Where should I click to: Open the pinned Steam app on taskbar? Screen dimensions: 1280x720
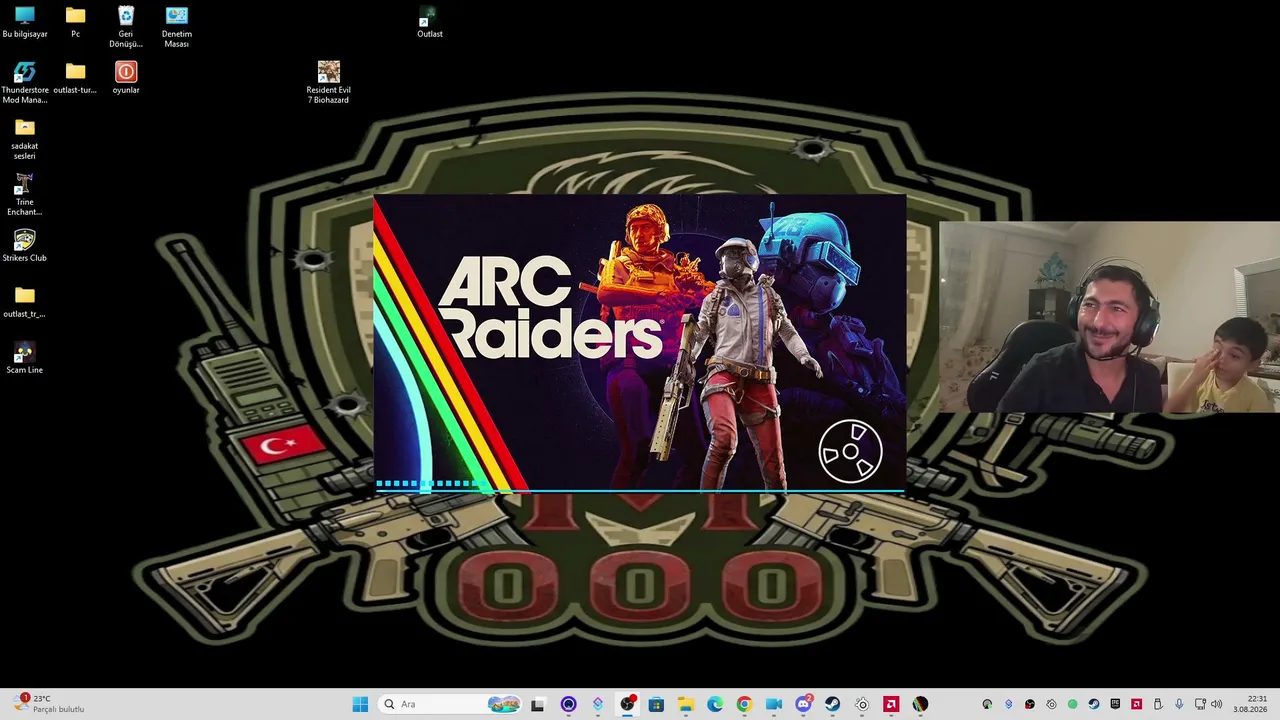tap(832, 704)
